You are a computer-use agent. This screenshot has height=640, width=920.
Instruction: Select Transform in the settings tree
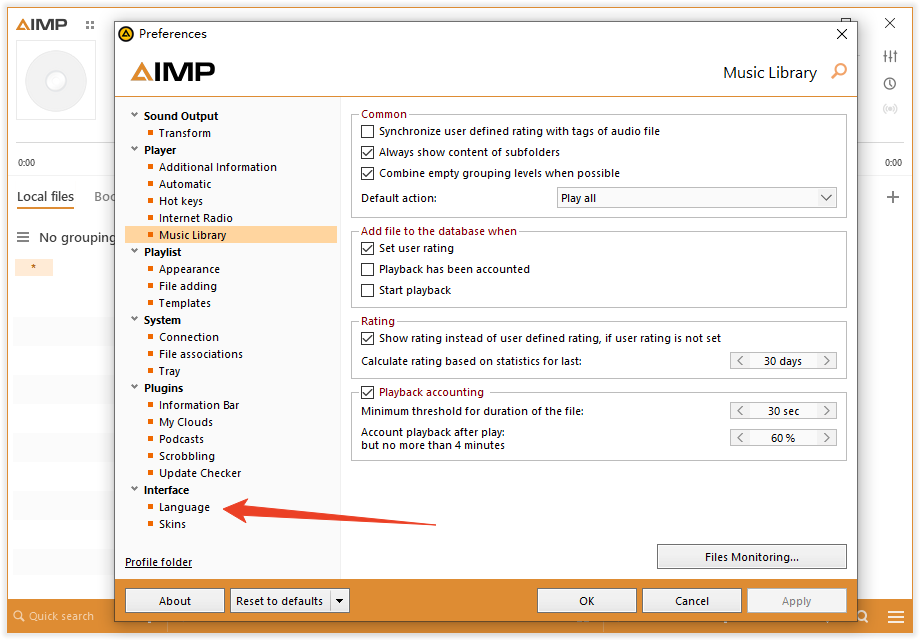pos(184,133)
